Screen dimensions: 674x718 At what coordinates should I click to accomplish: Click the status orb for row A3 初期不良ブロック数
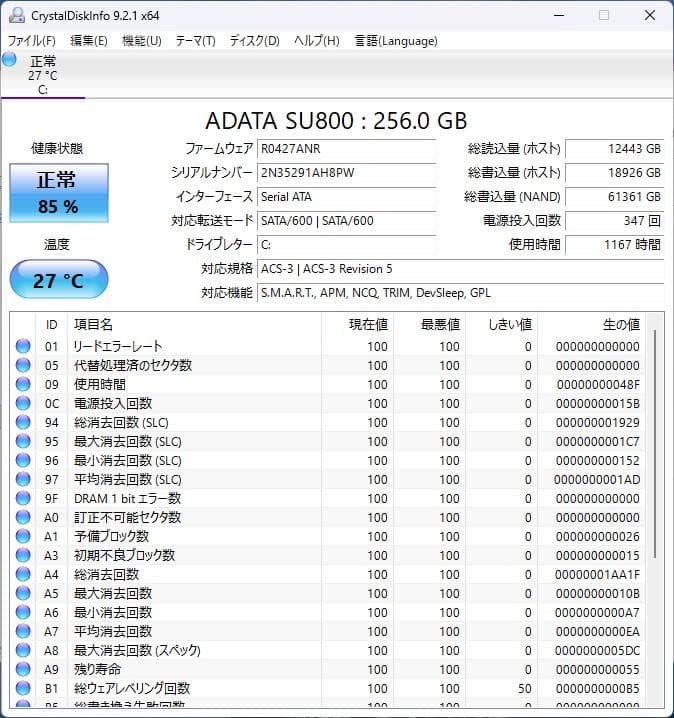coord(23,555)
